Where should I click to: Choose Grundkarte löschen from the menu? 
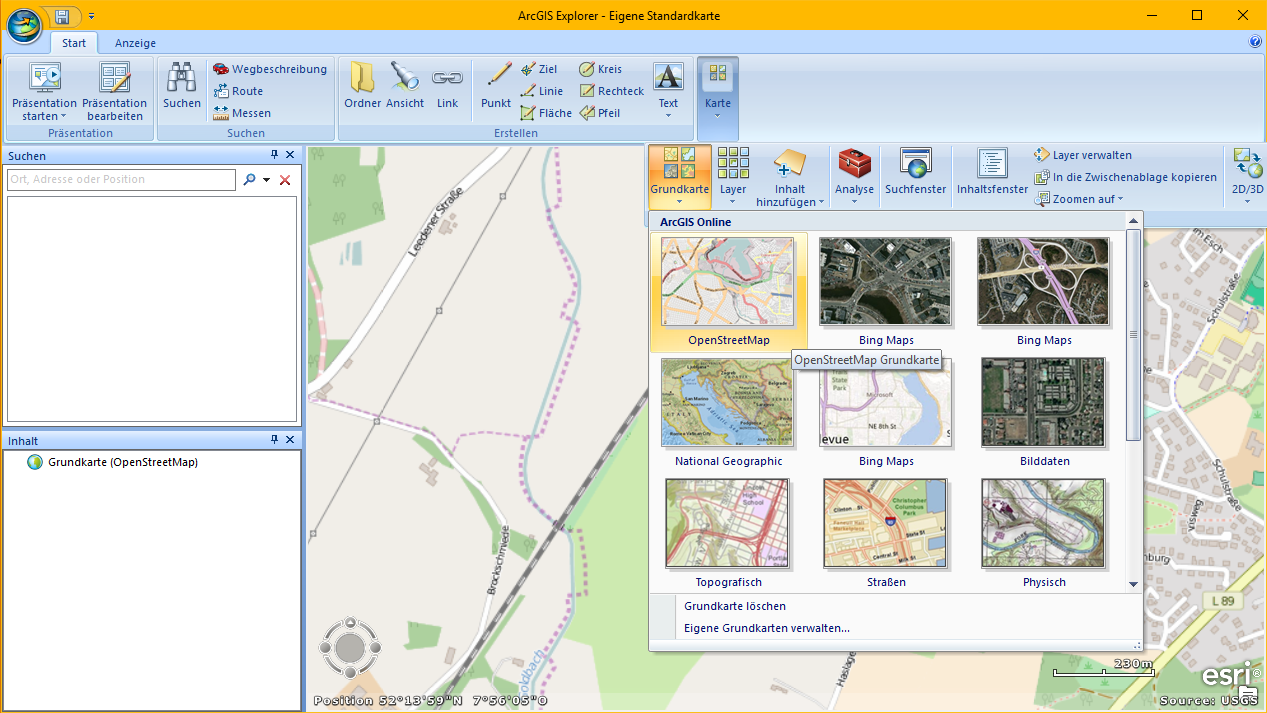click(734, 606)
